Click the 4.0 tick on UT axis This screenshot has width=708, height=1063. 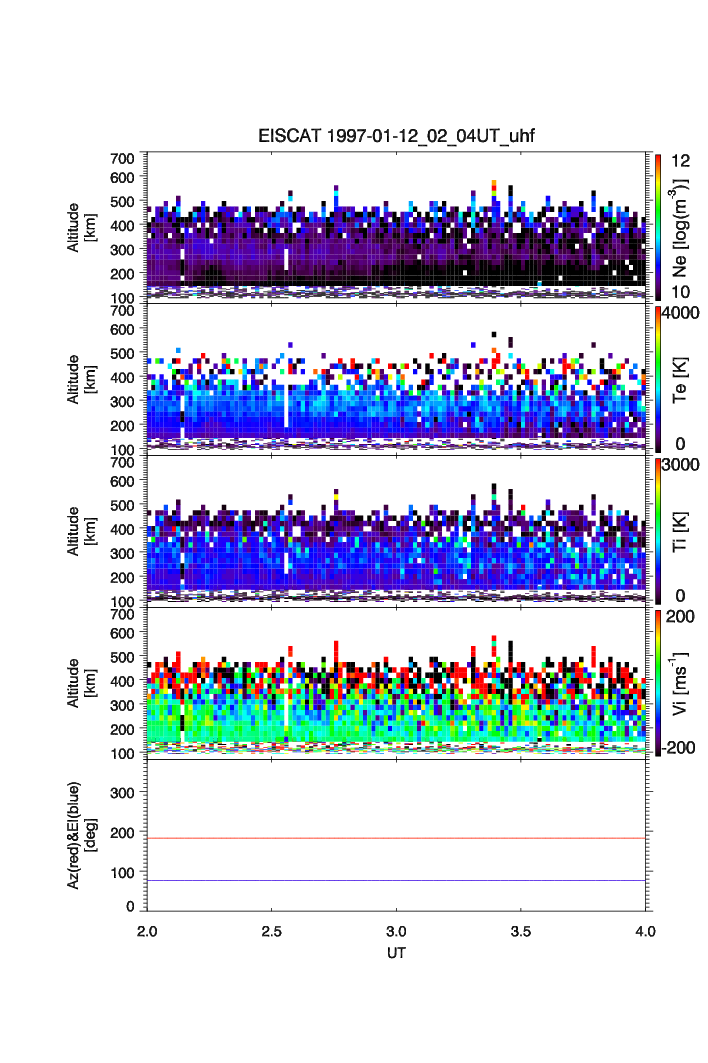[x=645, y=931]
